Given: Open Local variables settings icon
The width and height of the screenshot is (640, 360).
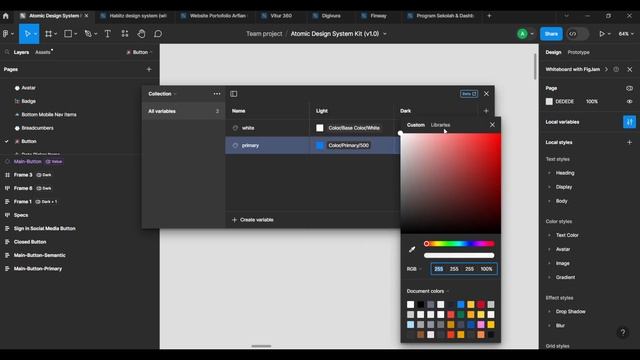Looking at the screenshot, I should coord(629,122).
